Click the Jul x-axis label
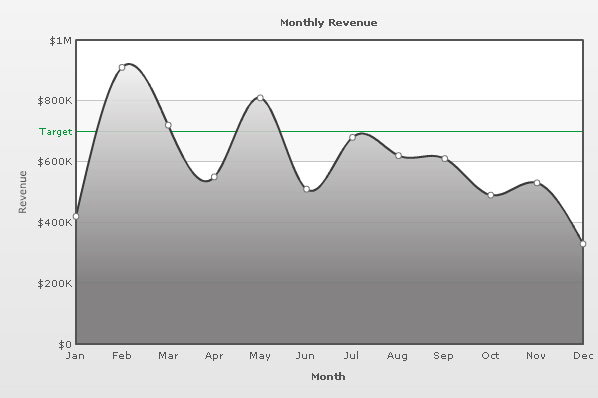This screenshot has width=598, height=398. point(351,356)
